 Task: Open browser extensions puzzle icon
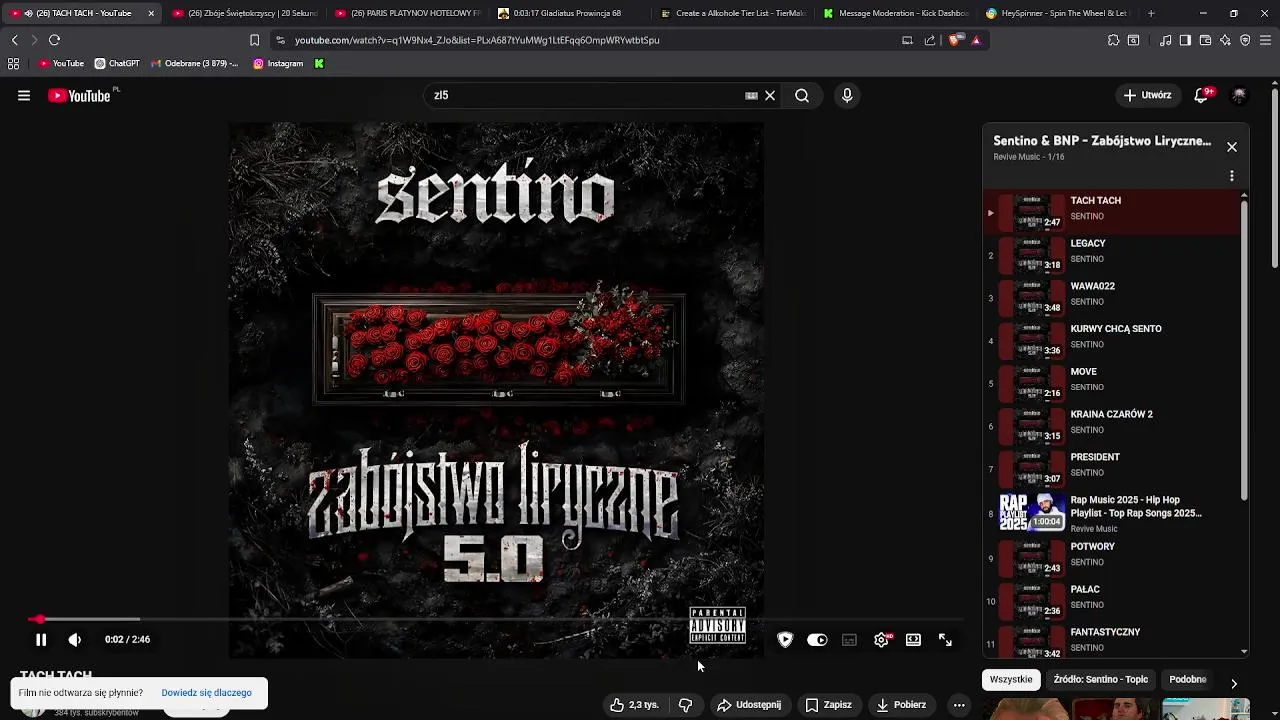point(1113,40)
